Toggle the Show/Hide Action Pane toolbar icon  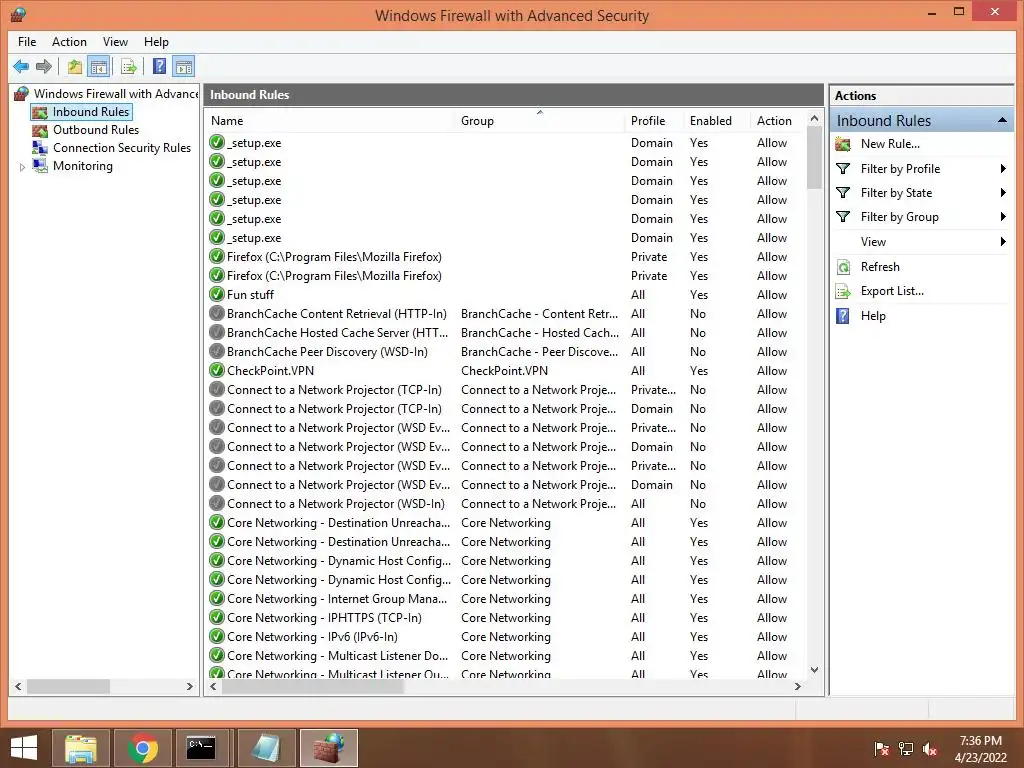click(184, 67)
